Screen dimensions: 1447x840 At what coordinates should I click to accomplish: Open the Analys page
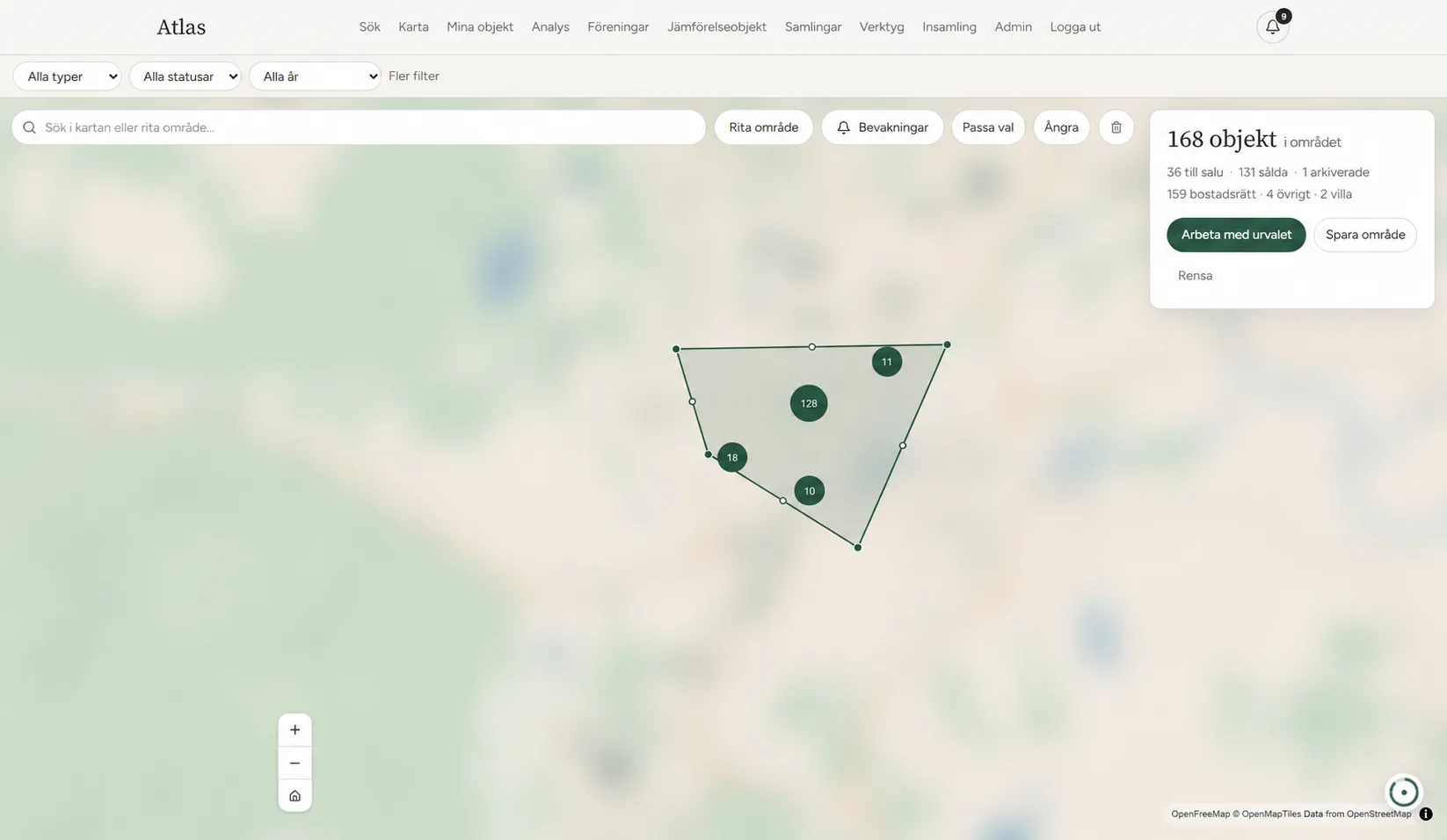pos(550,27)
